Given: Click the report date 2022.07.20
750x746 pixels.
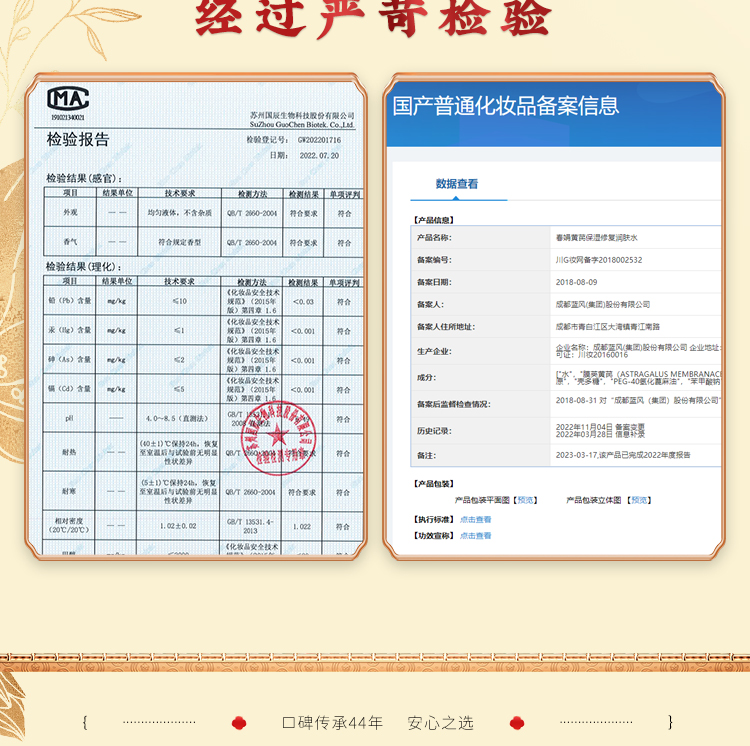Looking at the screenshot, I should 319,156.
